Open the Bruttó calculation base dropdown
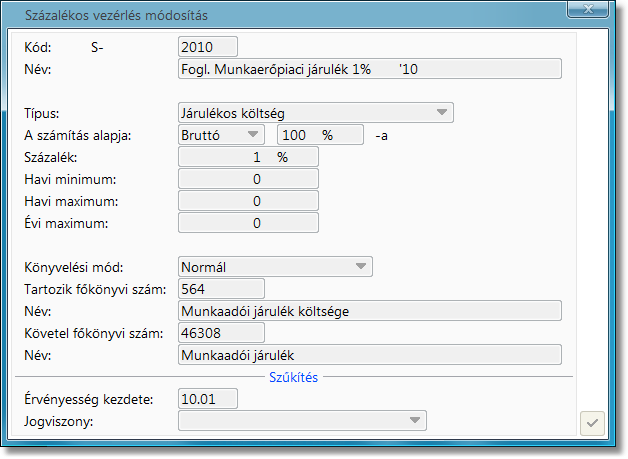This screenshot has width=628, height=459. pyautogui.click(x=221, y=135)
